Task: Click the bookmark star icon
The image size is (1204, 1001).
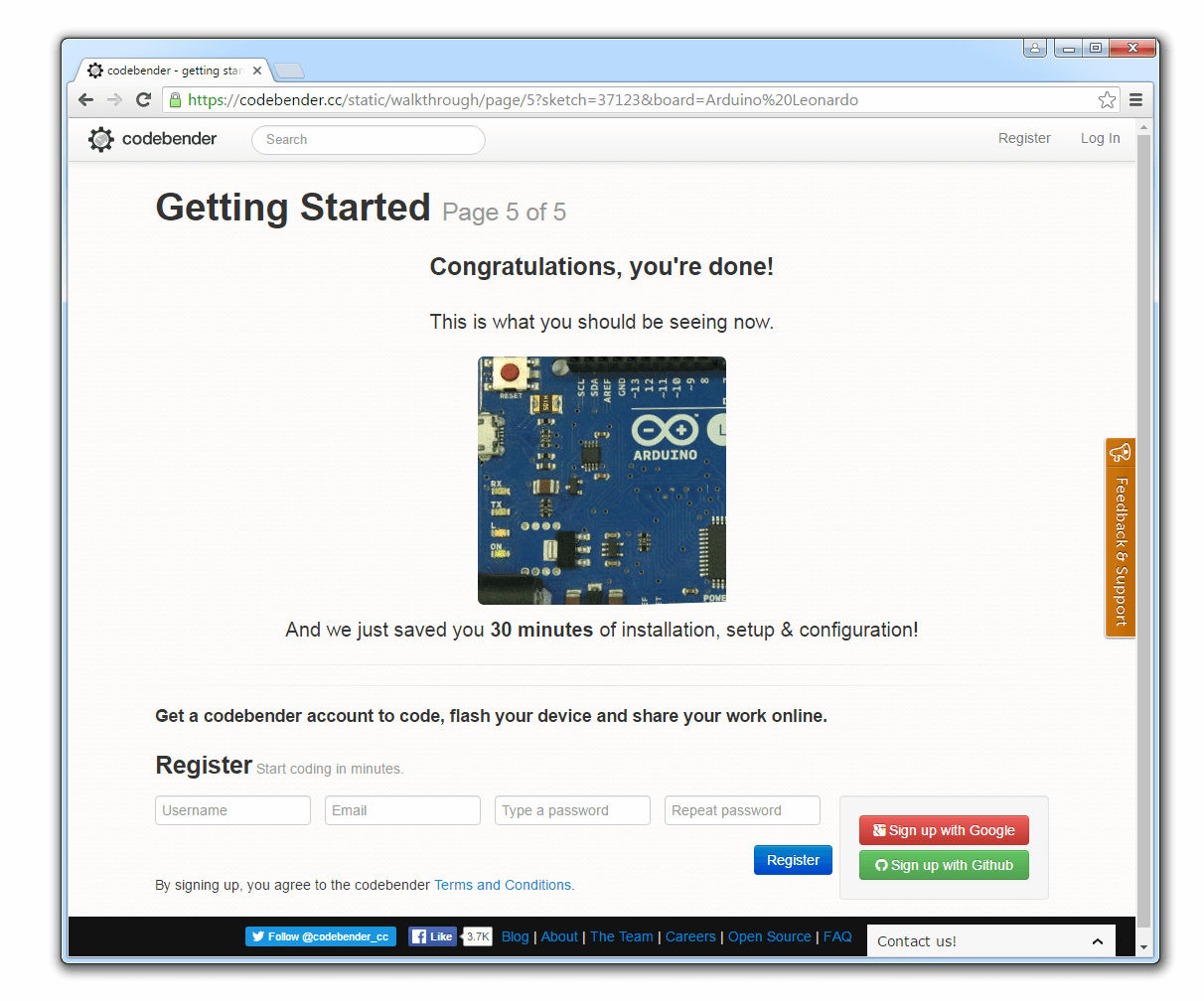Action: coord(1107,99)
